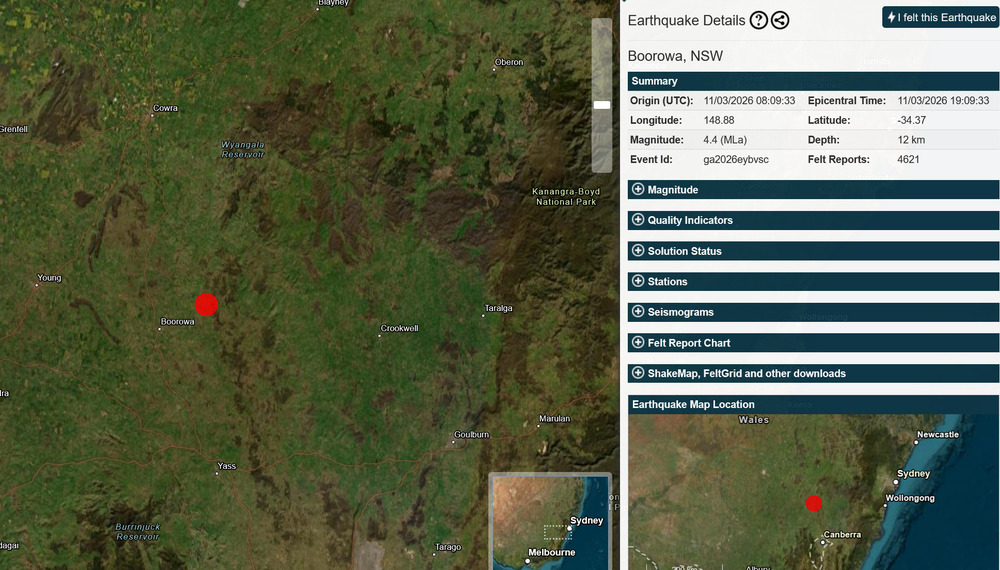Select the Summary section header
Viewport: 1000px width, 570px height.
[654, 81]
